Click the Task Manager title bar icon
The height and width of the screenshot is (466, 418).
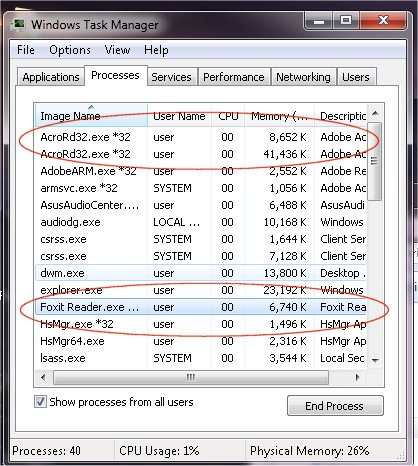click(x=19, y=24)
